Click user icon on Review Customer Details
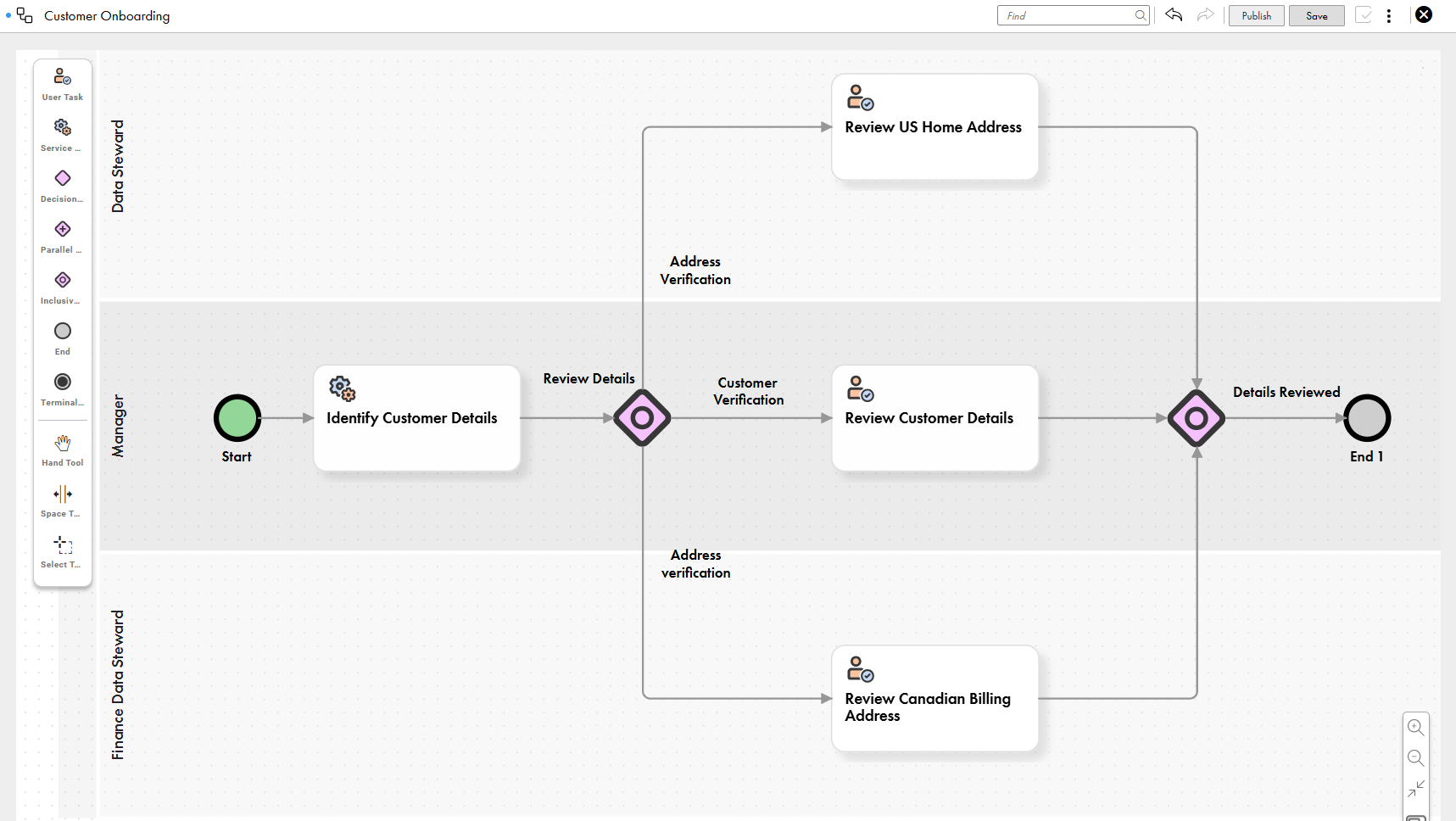The width and height of the screenshot is (1456, 821). click(860, 388)
